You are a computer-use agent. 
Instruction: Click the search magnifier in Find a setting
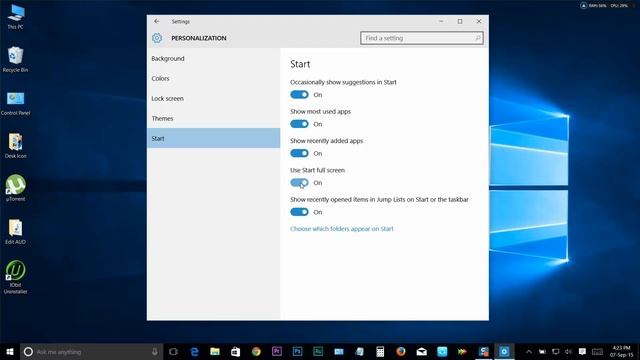478,38
